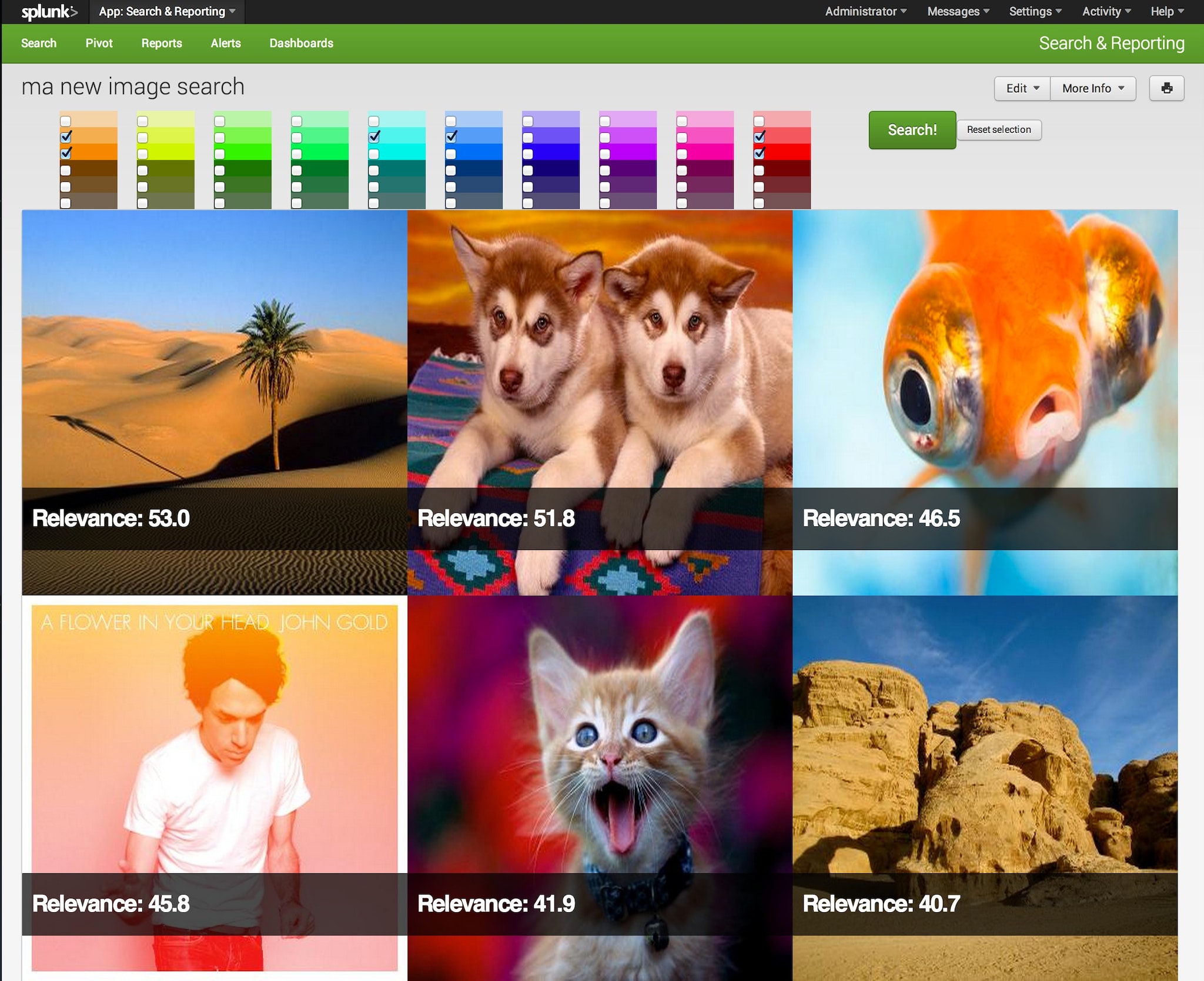Uncheck the light orange color checkbox

(66, 137)
